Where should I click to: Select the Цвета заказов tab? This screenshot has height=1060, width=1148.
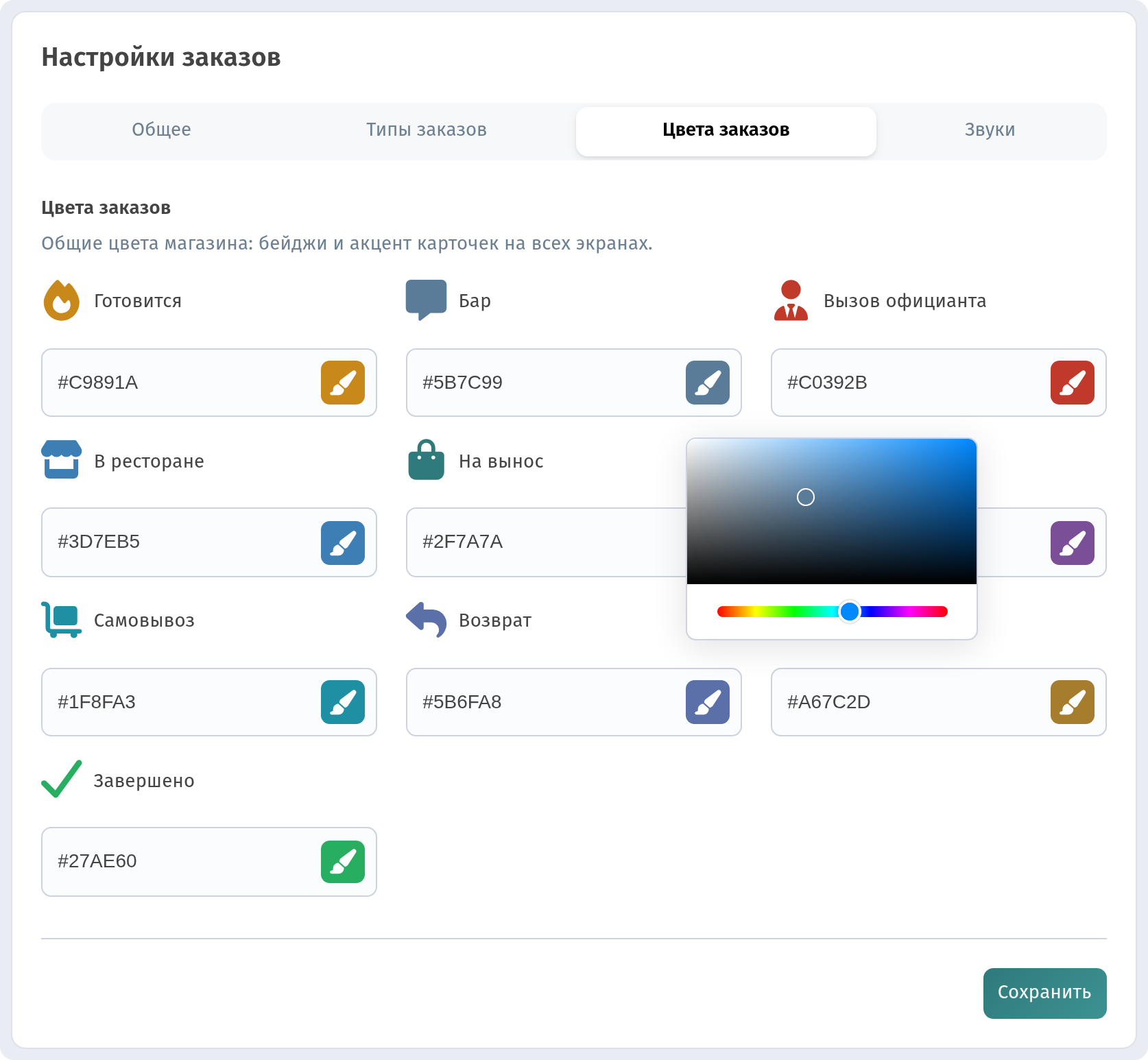pyautogui.click(x=726, y=132)
